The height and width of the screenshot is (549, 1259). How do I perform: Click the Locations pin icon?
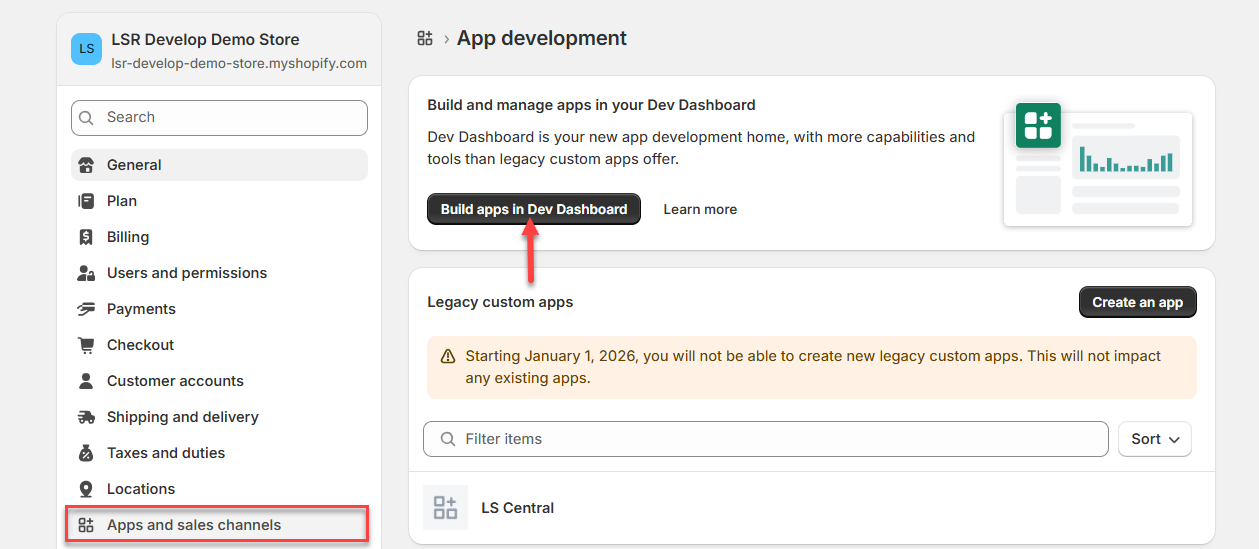click(86, 489)
